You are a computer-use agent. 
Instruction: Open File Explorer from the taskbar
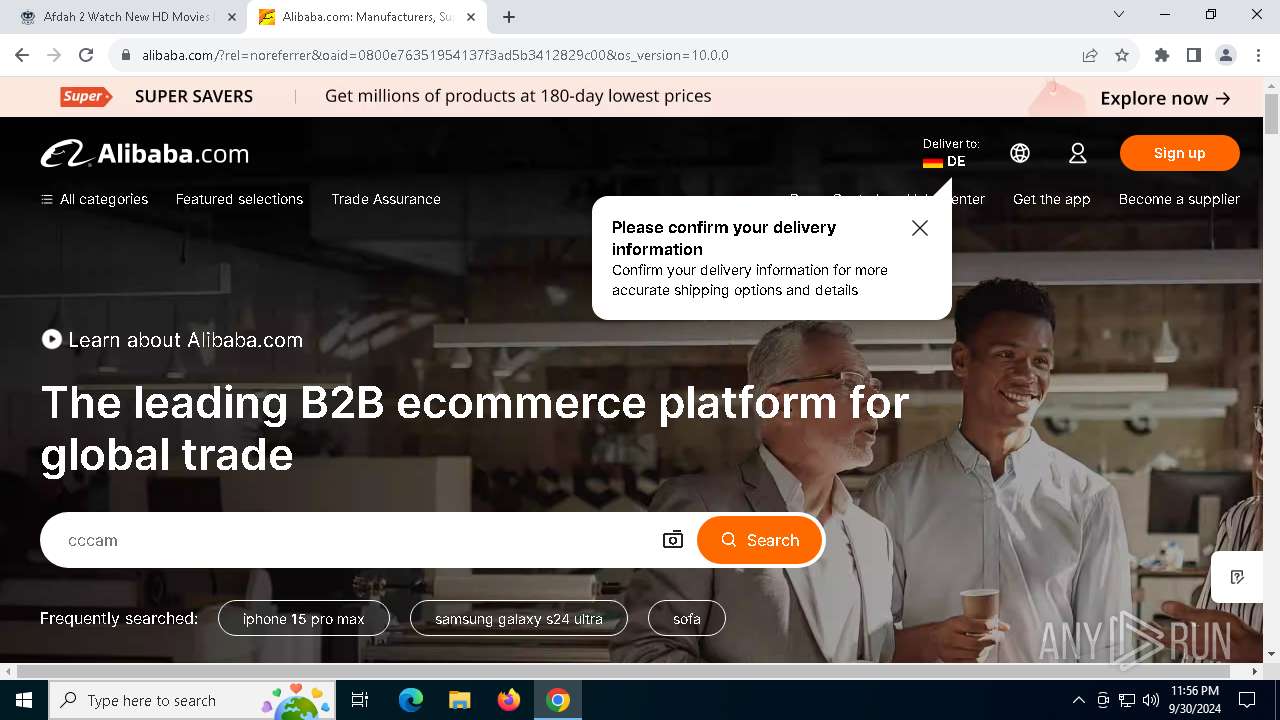pos(459,700)
